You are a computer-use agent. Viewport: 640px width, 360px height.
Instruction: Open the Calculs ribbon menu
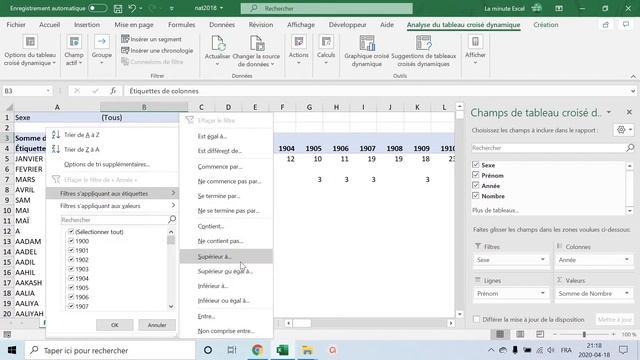(x=326, y=50)
